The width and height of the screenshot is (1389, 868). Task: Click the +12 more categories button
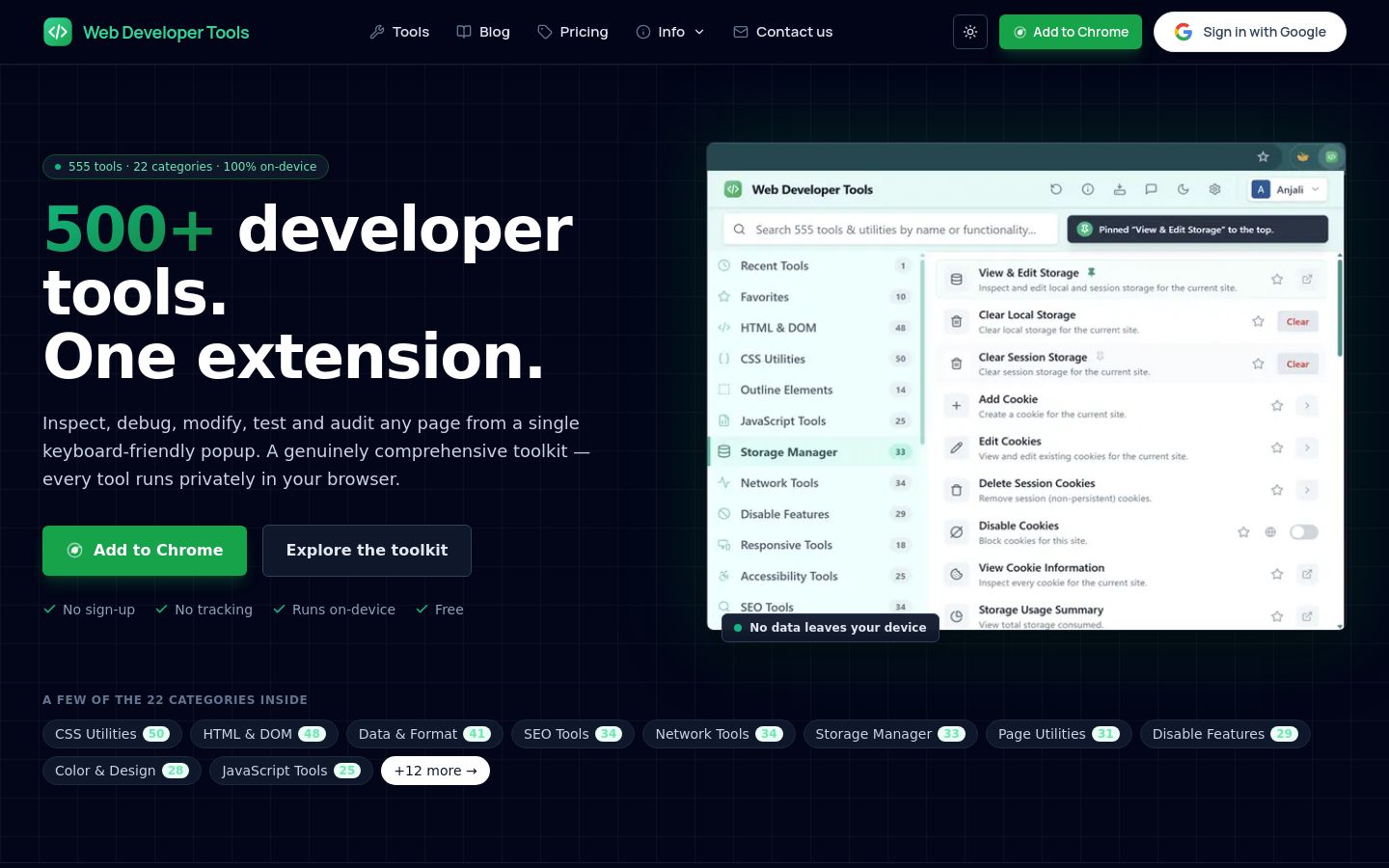click(x=435, y=771)
